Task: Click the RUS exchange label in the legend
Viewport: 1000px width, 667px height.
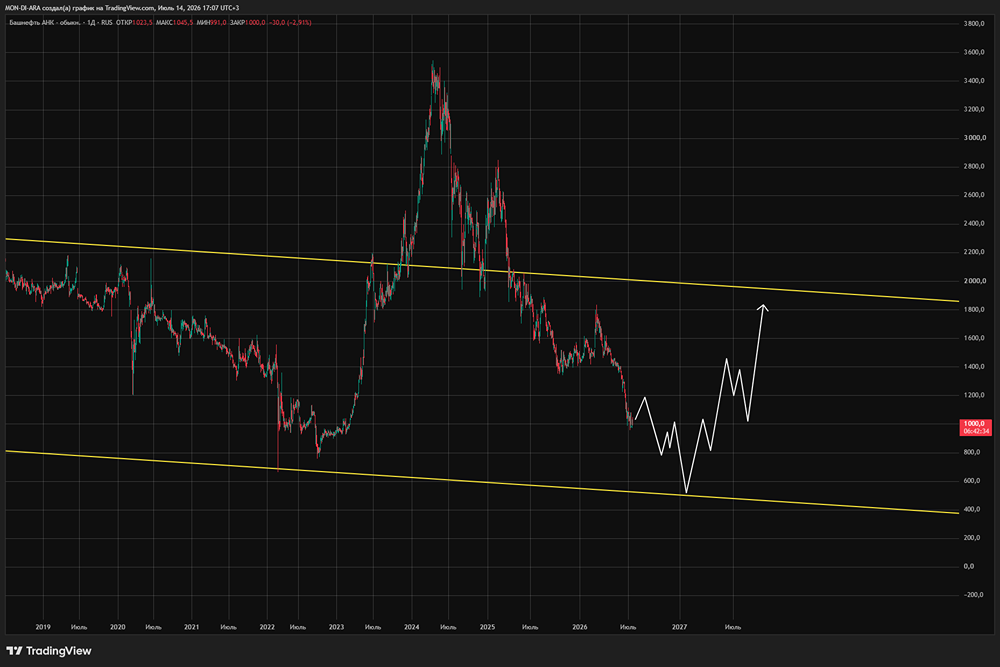Action: pos(107,22)
